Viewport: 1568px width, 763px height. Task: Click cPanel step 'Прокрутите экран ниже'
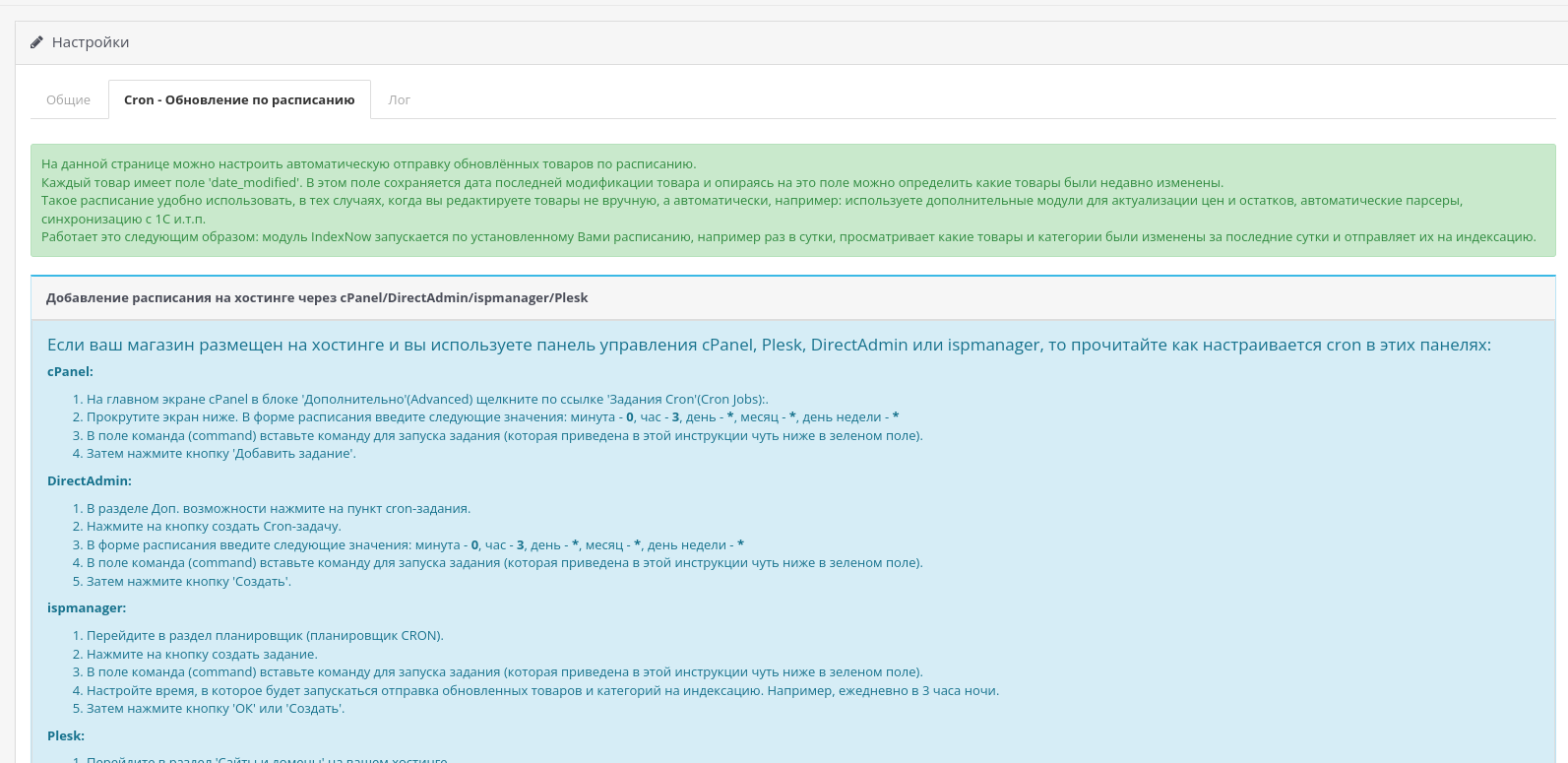pyautogui.click(x=492, y=416)
